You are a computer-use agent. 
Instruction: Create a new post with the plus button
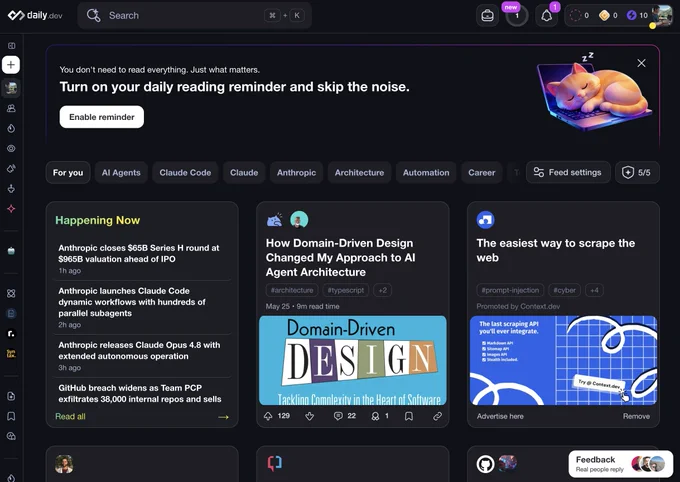tap(11, 65)
